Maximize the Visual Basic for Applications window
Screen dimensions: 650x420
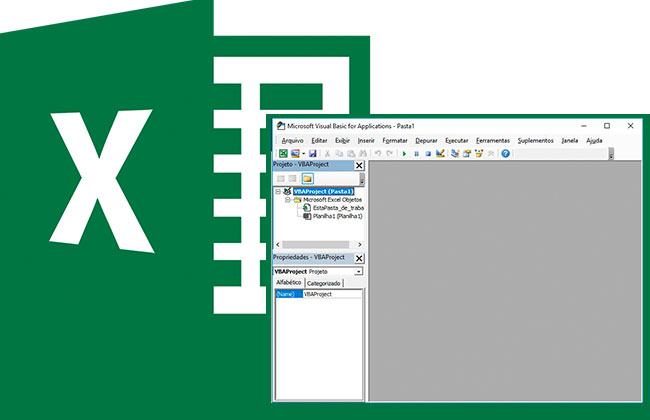click(607, 126)
